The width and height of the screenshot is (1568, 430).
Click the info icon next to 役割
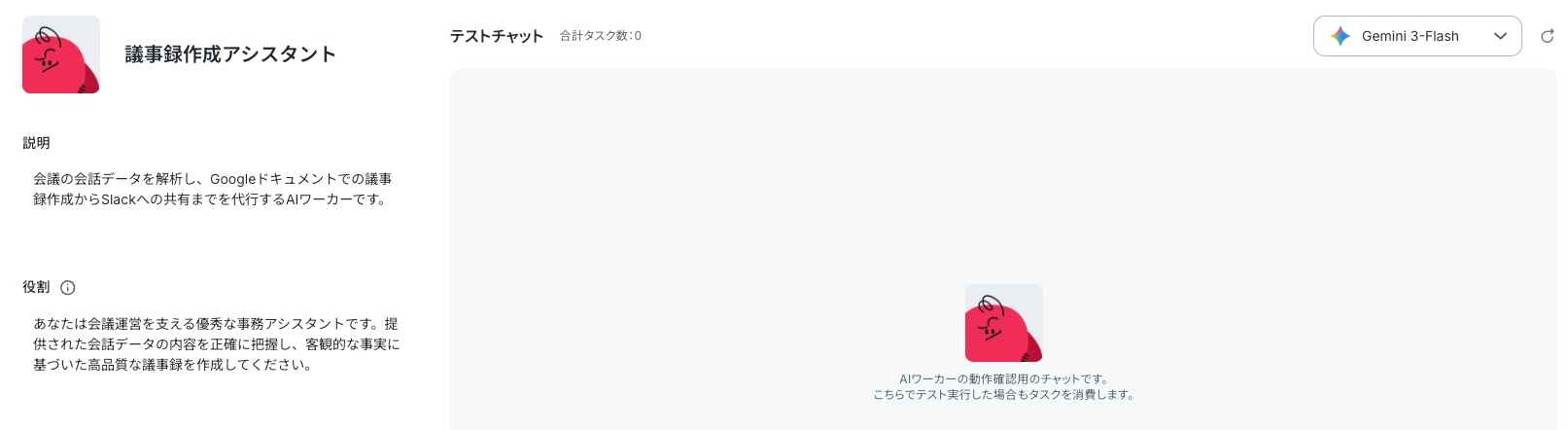pyautogui.click(x=68, y=288)
